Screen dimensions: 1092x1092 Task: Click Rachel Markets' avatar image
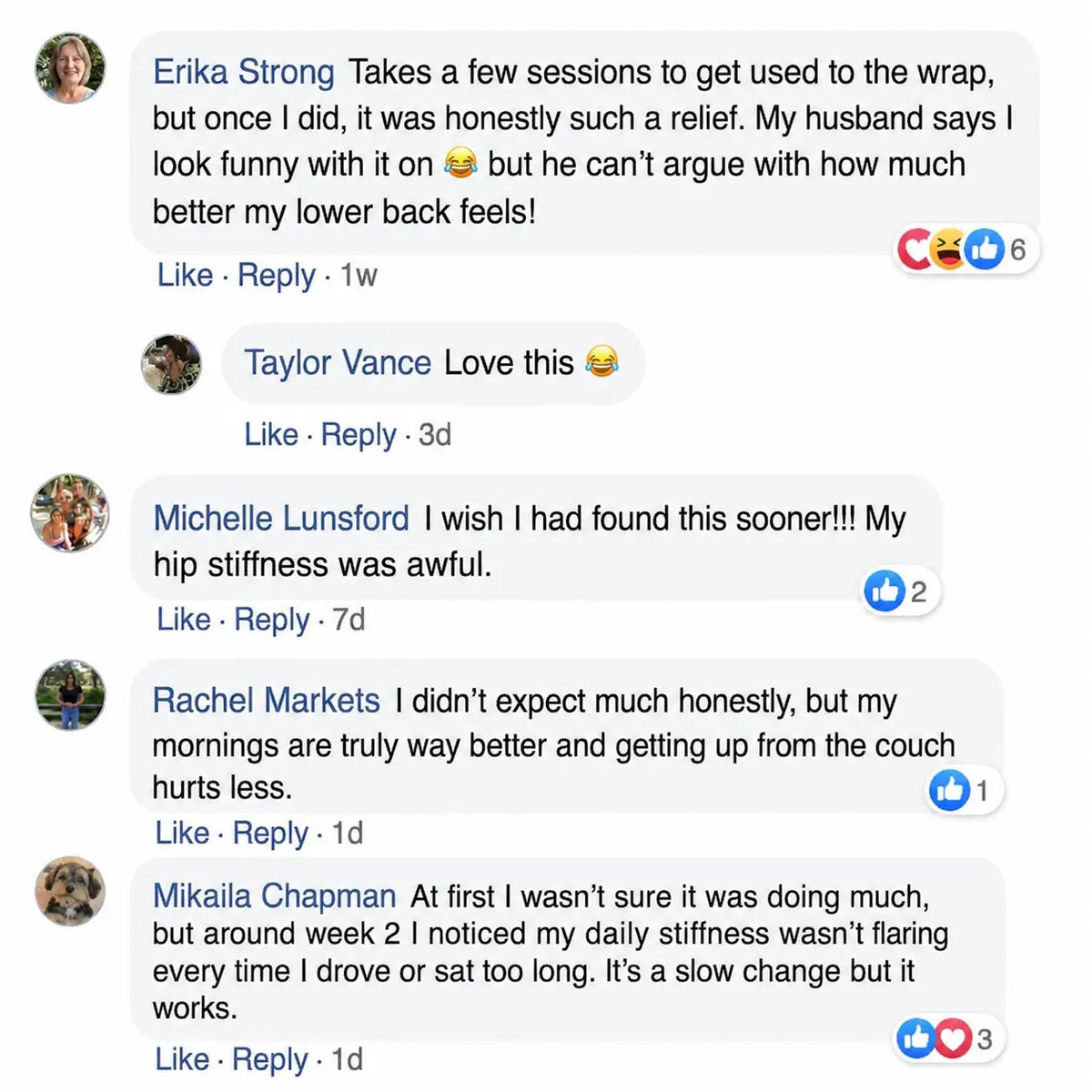pos(70,695)
